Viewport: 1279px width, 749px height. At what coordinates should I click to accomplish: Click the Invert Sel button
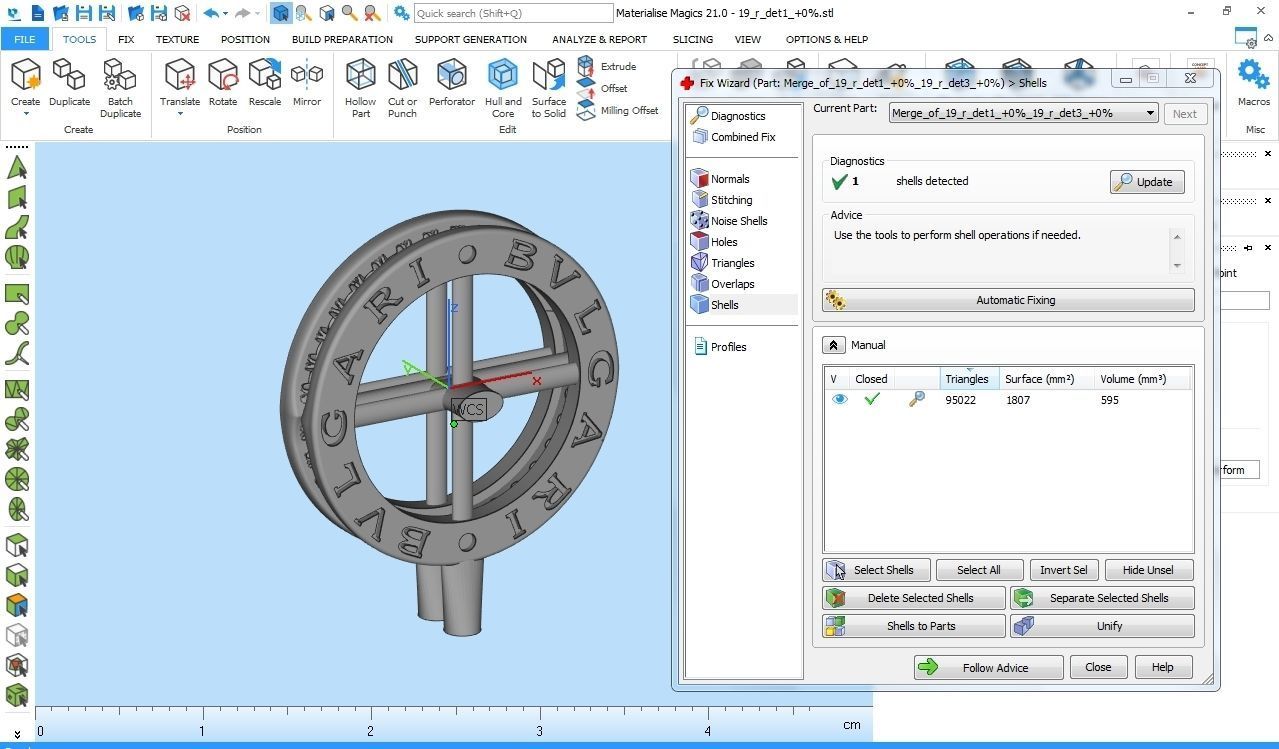(x=1063, y=570)
